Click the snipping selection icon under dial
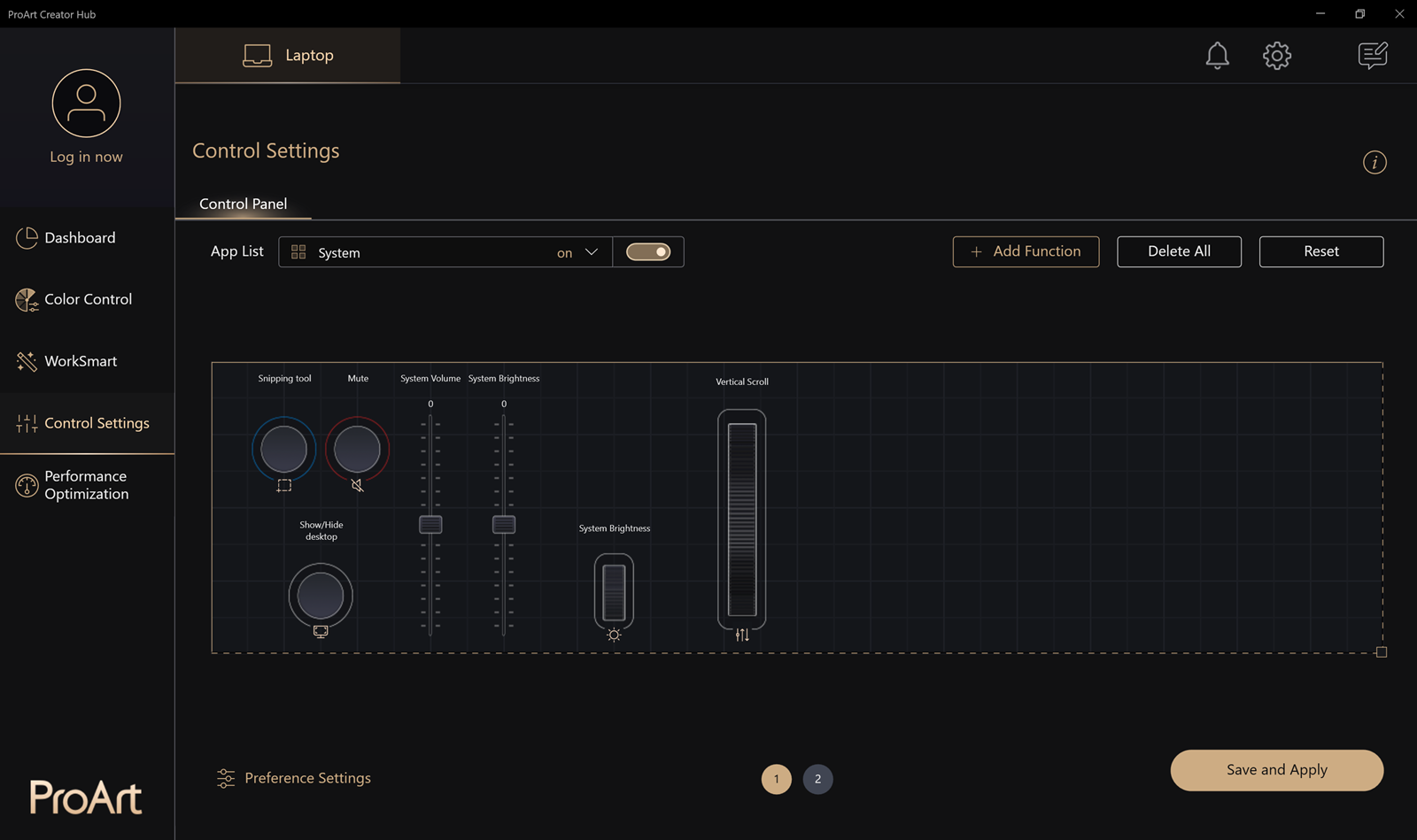The image size is (1417, 840). tap(284, 485)
